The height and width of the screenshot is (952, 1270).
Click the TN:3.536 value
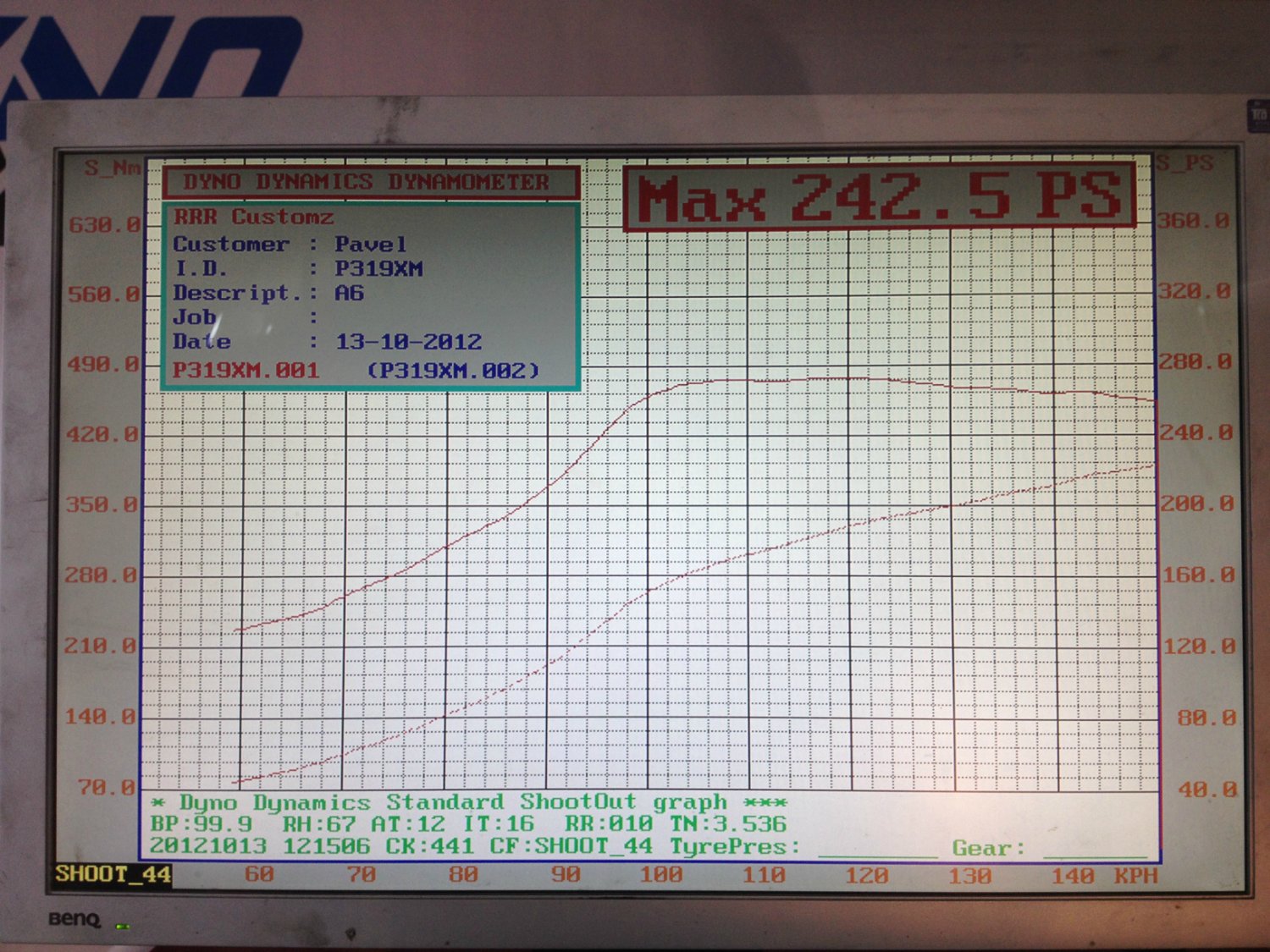[729, 824]
